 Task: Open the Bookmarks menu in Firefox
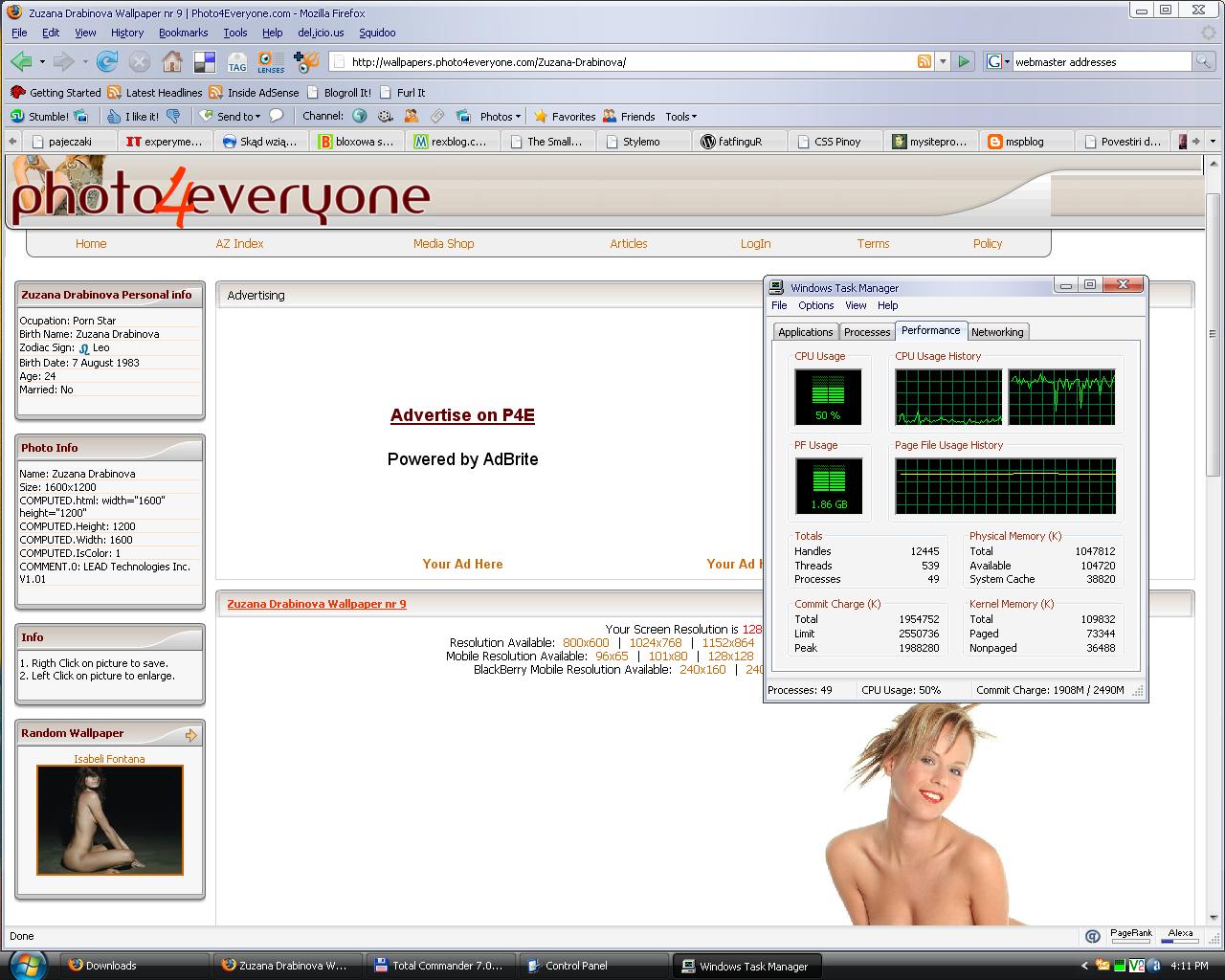point(183,33)
